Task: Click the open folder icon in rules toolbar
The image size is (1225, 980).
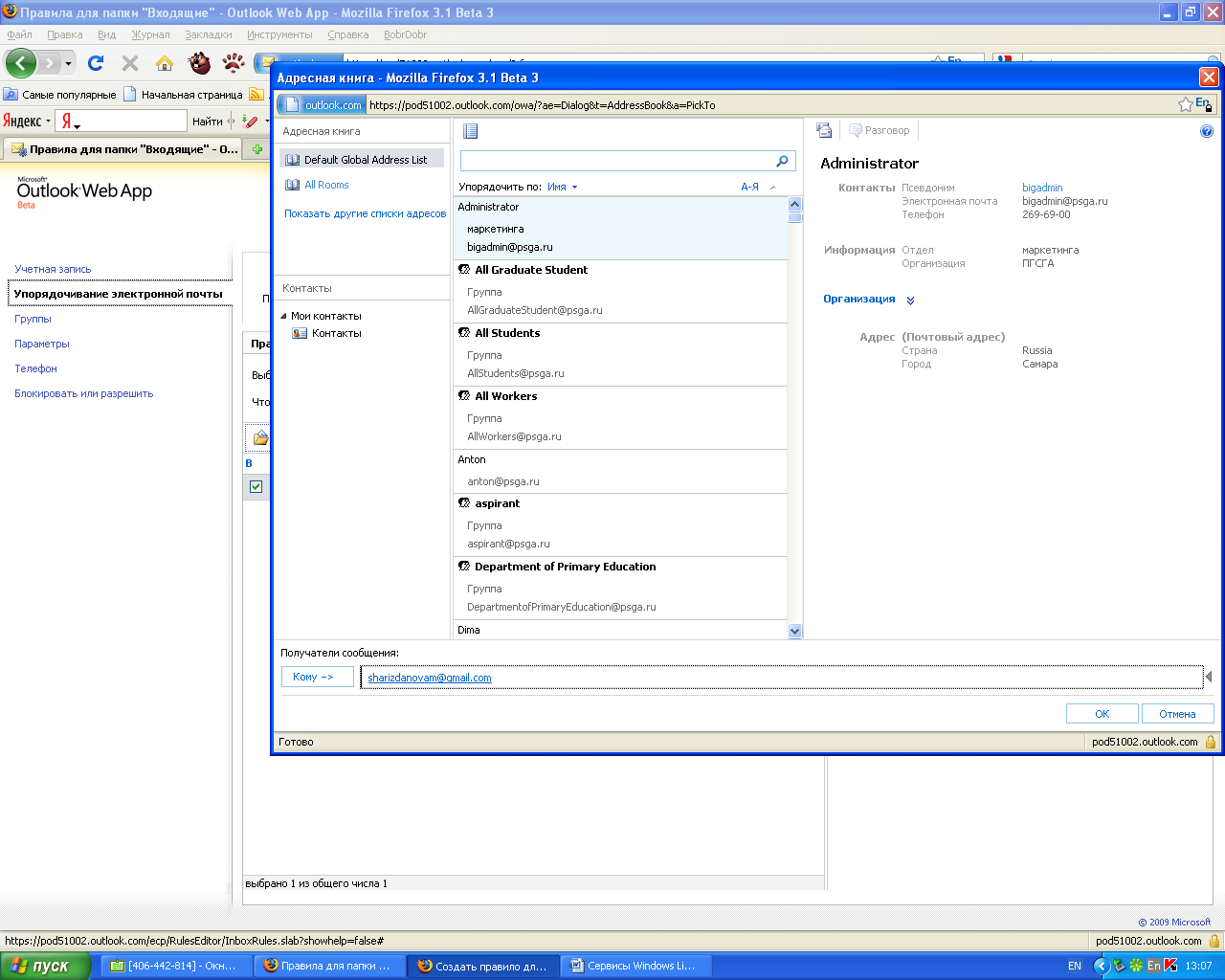Action: (x=259, y=438)
